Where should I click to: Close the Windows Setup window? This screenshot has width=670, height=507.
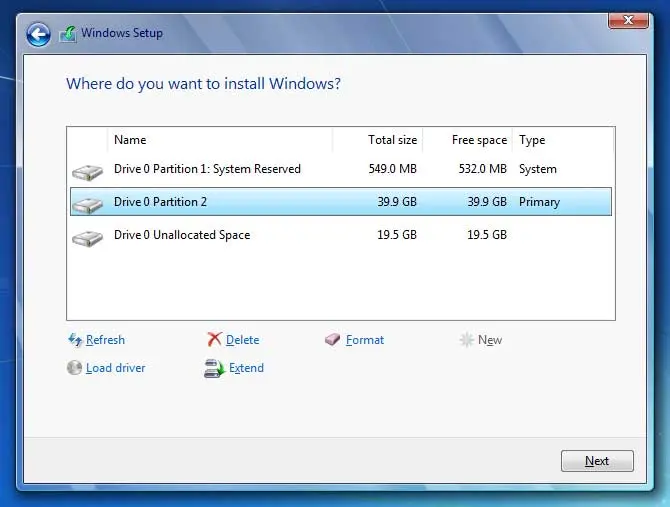click(x=628, y=18)
